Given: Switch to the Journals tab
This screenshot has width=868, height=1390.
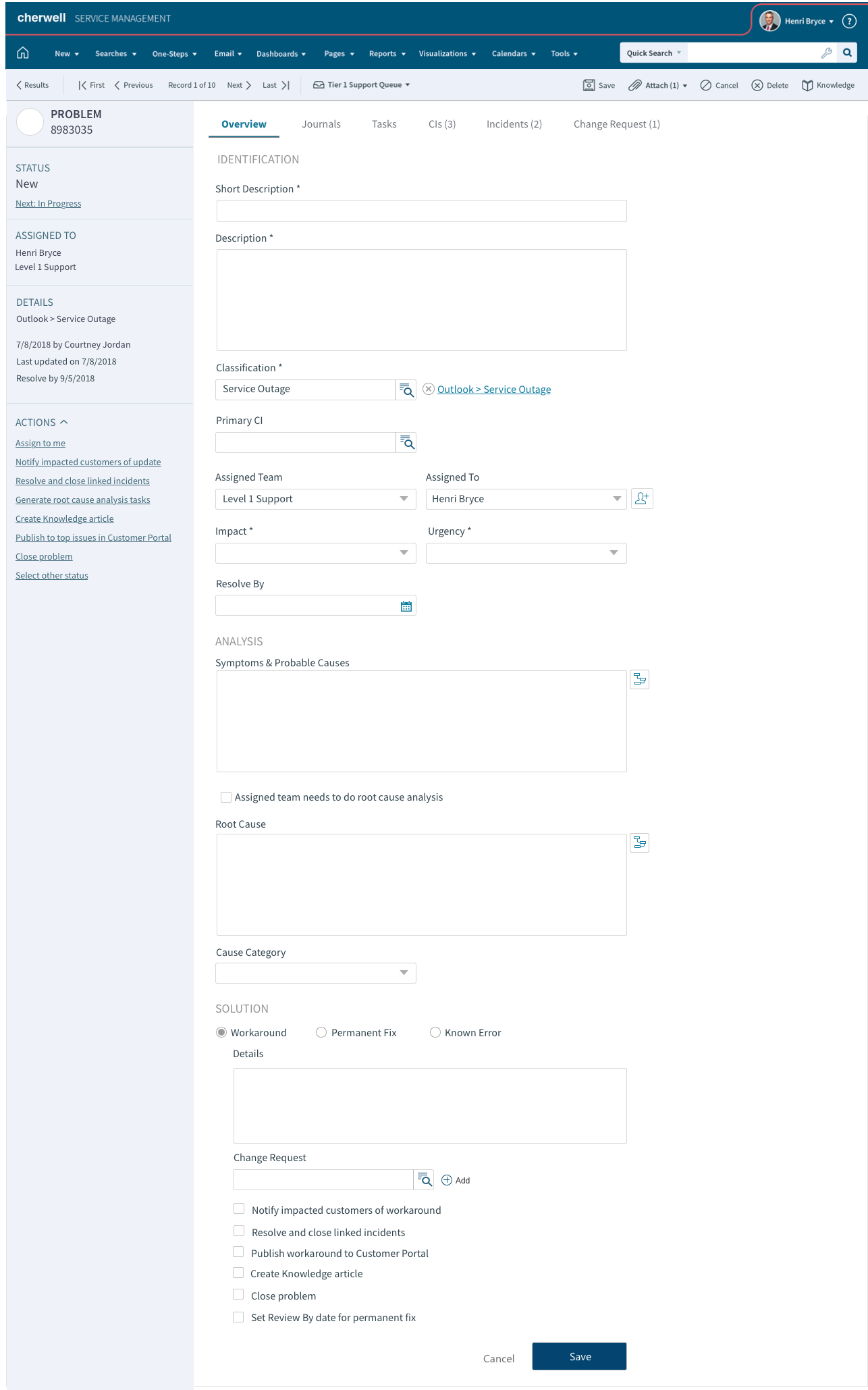Looking at the screenshot, I should (x=321, y=124).
